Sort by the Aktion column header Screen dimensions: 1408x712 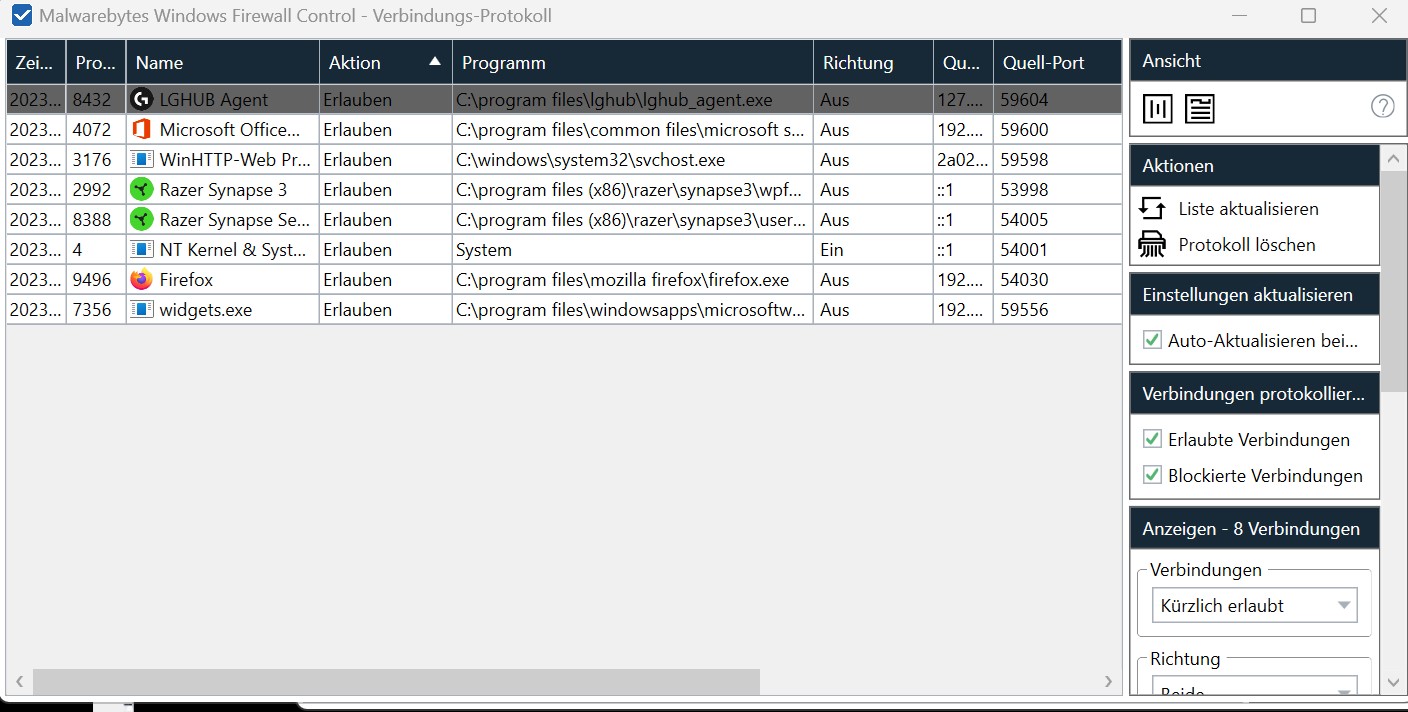[x=386, y=62]
